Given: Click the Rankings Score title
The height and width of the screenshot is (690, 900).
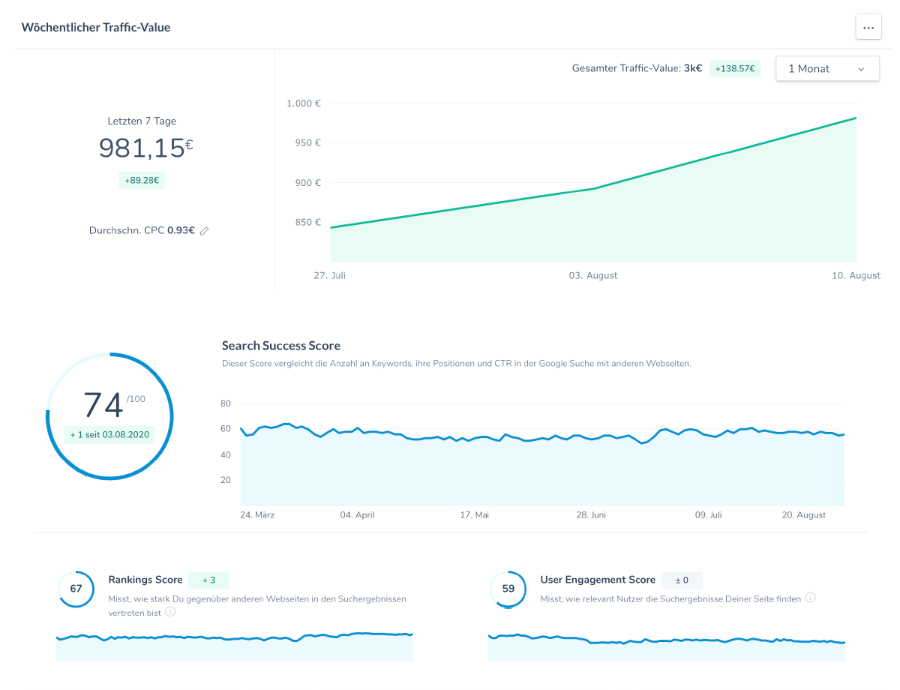Looking at the screenshot, I should (145, 580).
